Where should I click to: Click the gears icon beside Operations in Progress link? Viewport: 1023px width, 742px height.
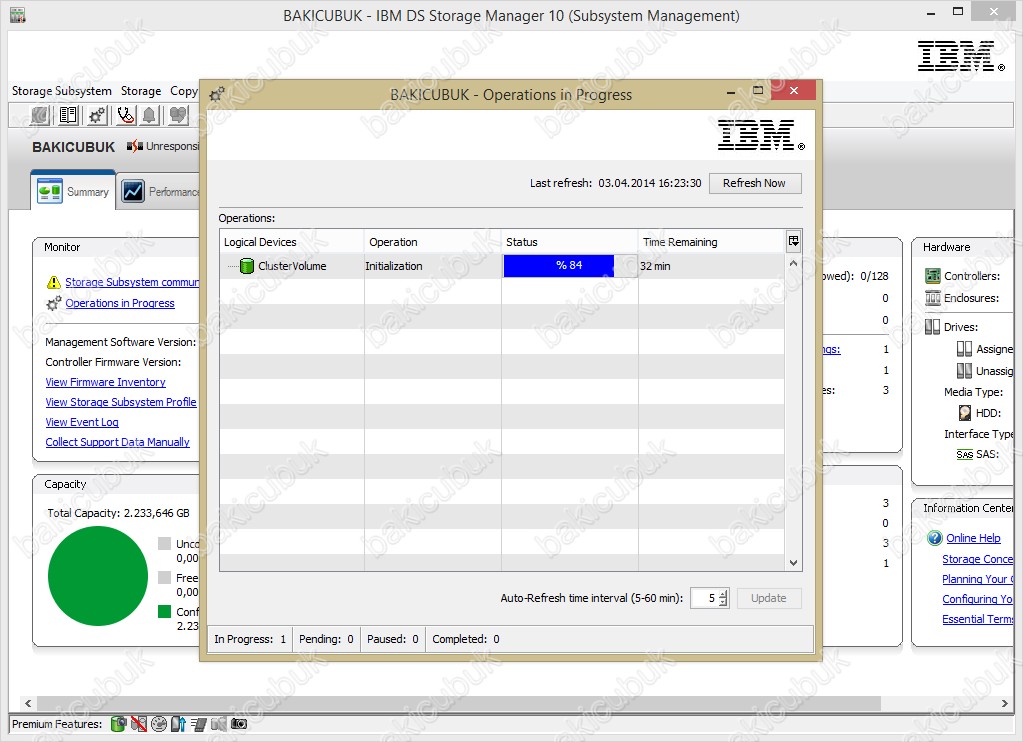click(53, 303)
